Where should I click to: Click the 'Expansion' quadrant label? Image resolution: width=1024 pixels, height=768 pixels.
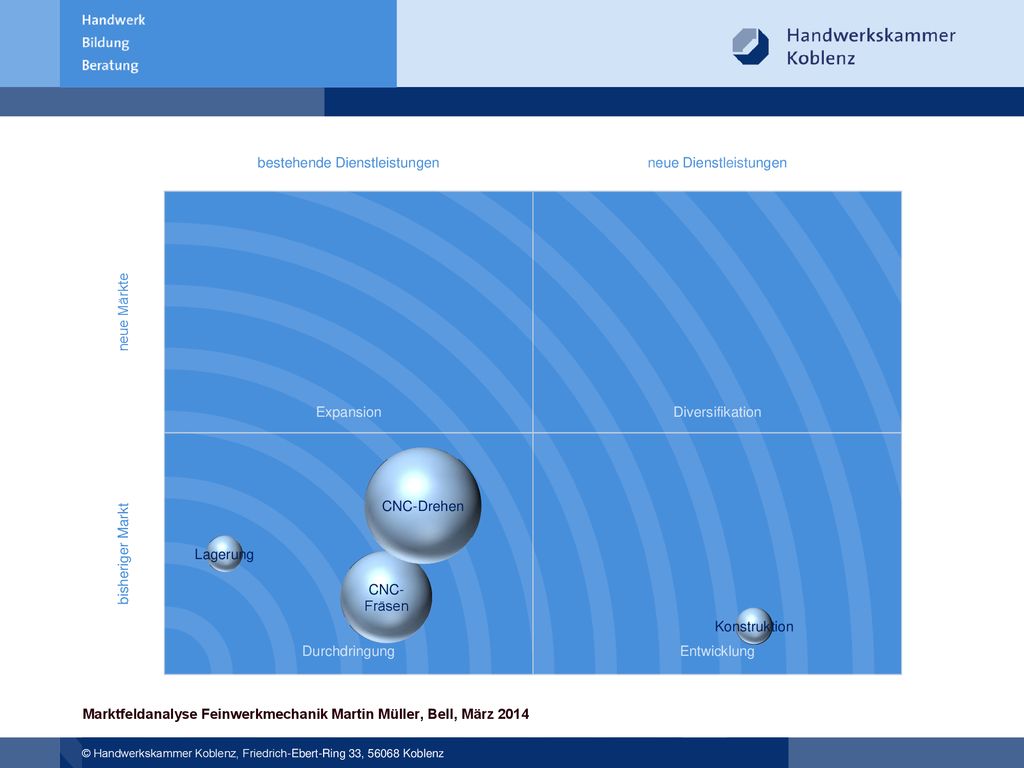click(349, 412)
